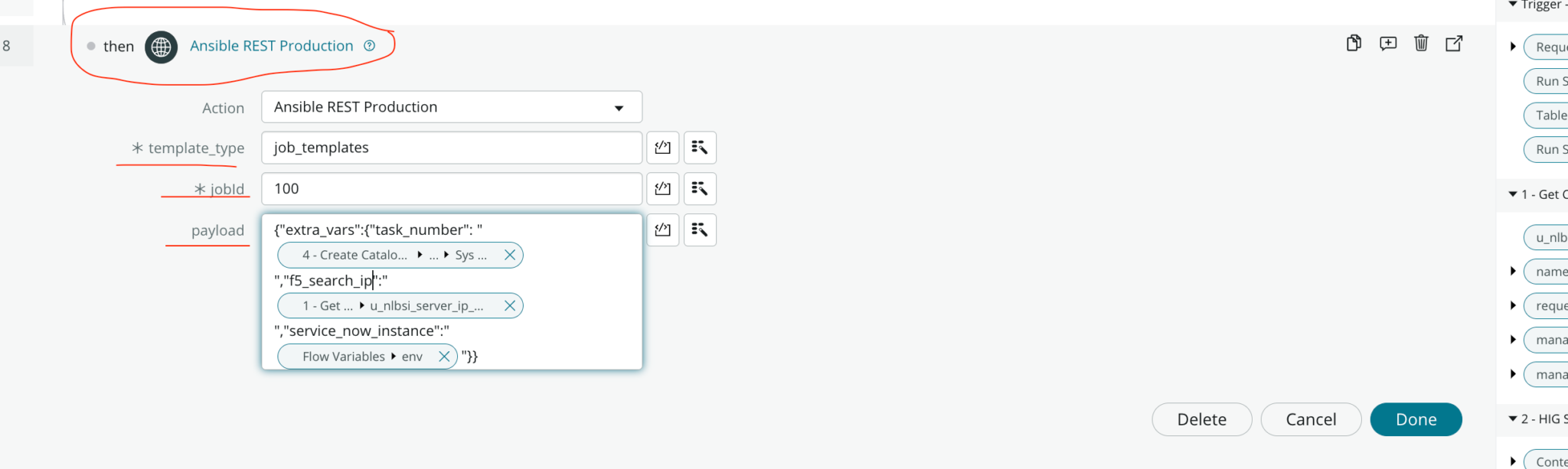Expand the 2 - HIG section in the data panel
This screenshot has height=469, width=1568.
1512,419
